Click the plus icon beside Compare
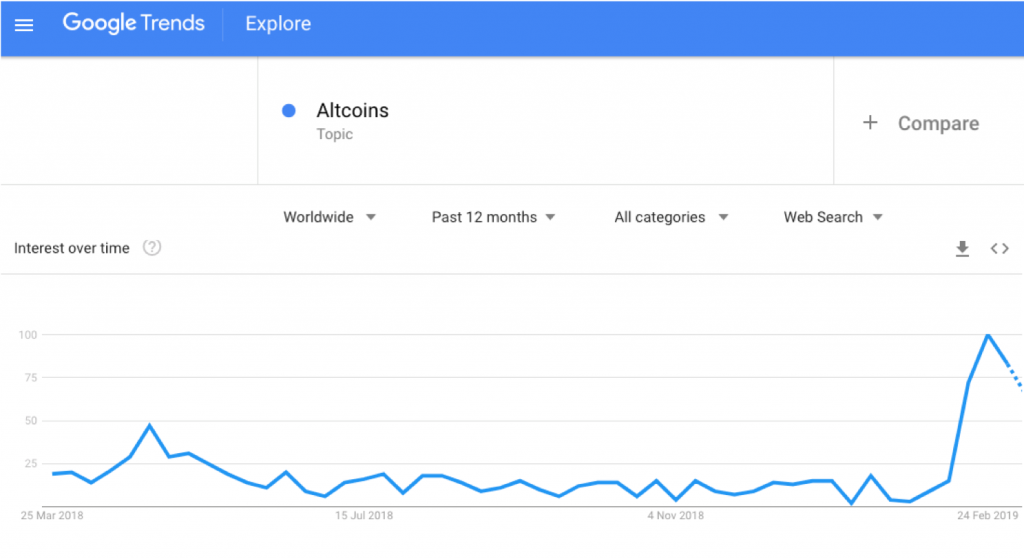 (x=870, y=122)
